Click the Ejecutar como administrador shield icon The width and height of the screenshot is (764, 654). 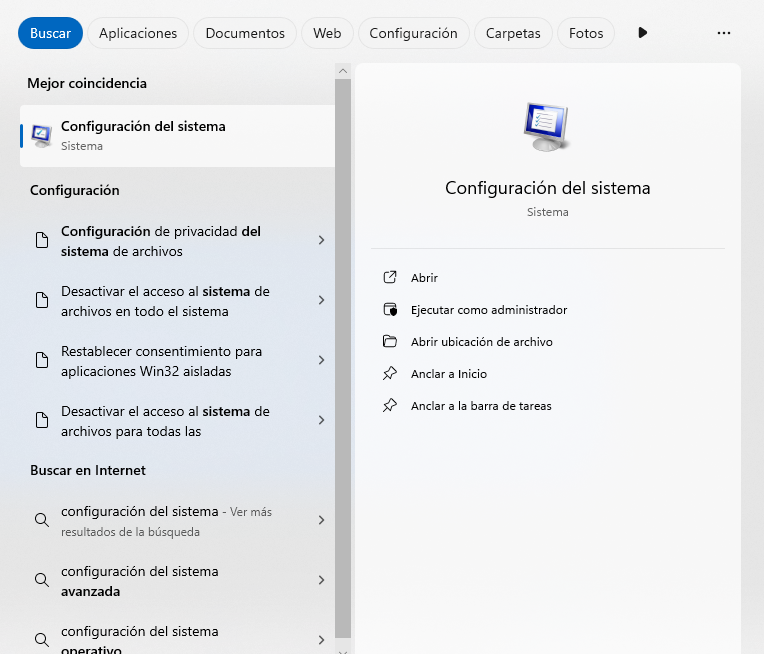point(390,310)
